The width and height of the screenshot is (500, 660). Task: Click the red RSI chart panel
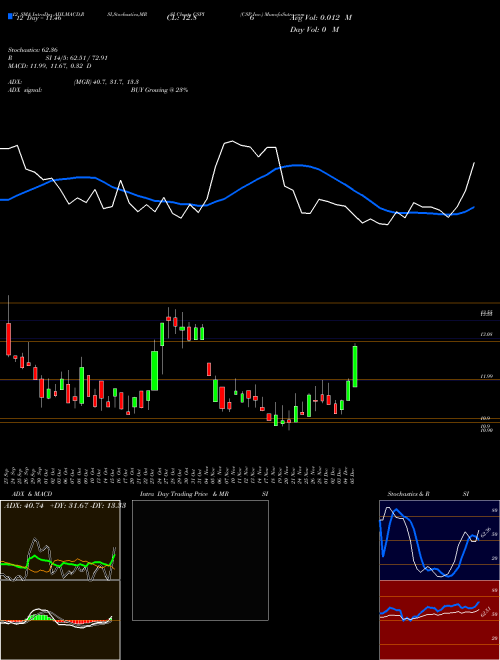click(x=439, y=620)
